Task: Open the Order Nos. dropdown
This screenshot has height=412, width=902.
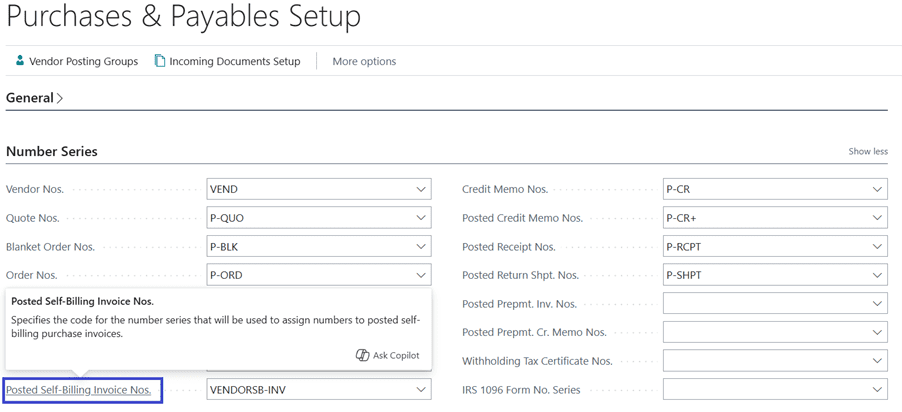Action: [x=421, y=275]
